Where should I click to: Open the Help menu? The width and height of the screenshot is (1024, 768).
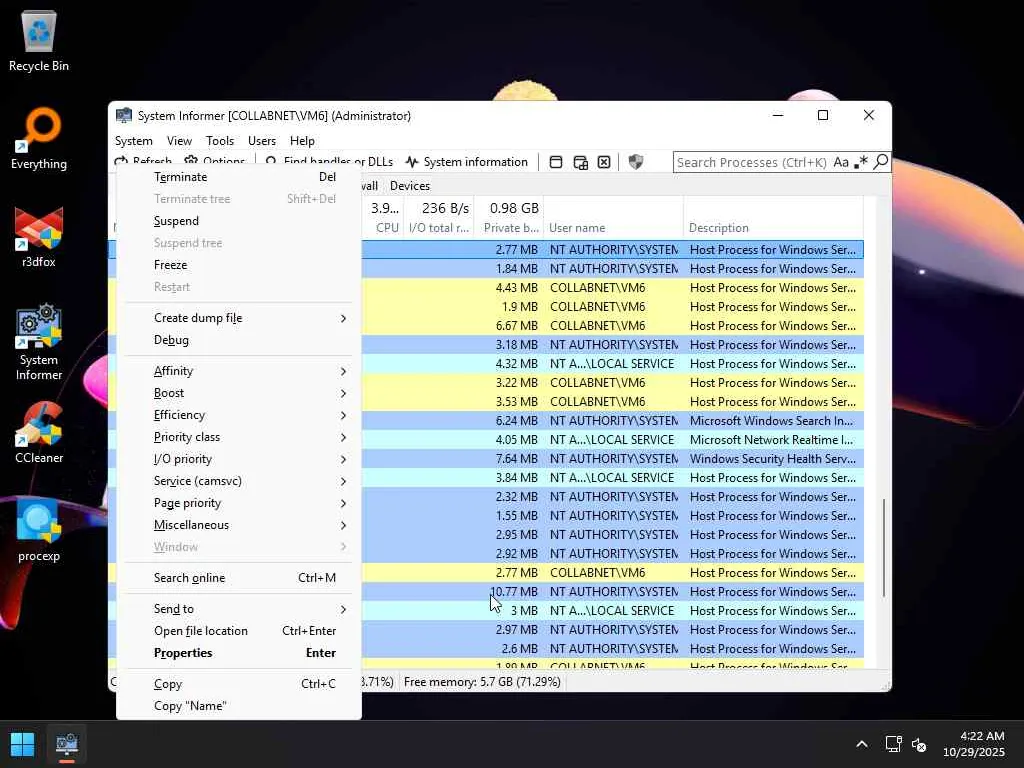tap(302, 140)
